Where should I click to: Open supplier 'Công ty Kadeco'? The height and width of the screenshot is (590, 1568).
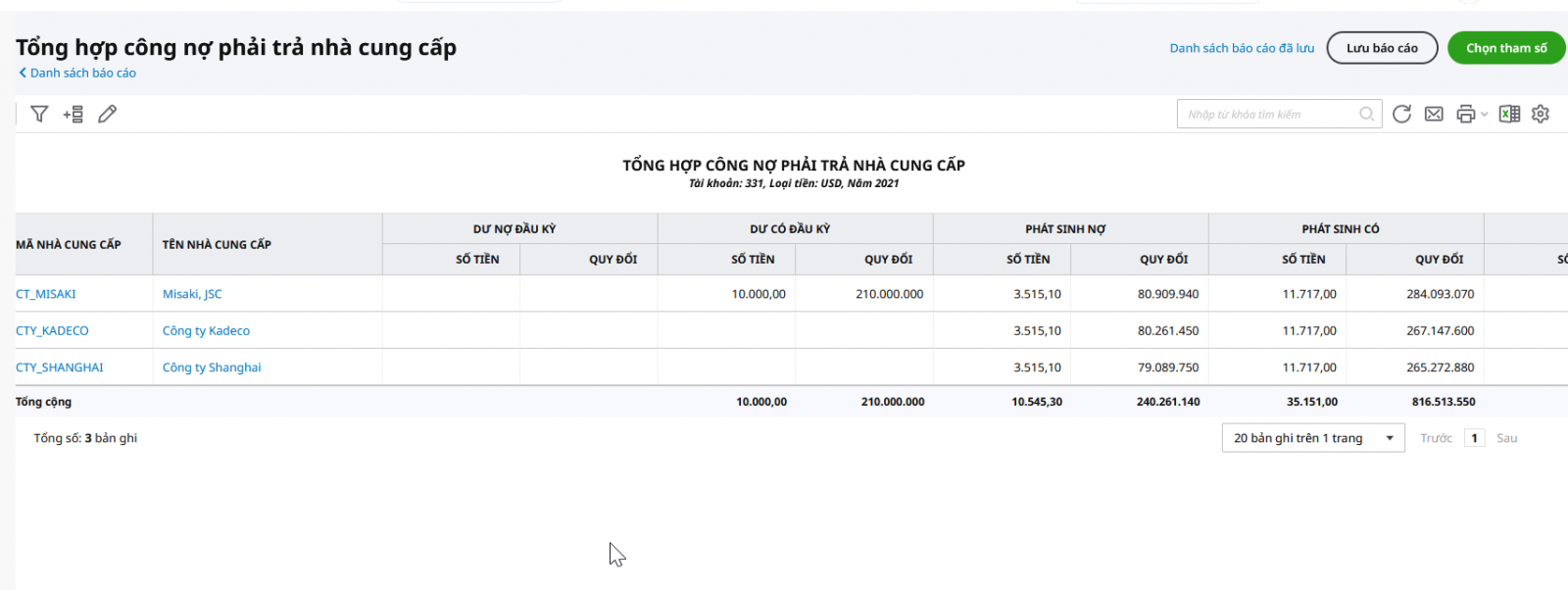tap(206, 331)
